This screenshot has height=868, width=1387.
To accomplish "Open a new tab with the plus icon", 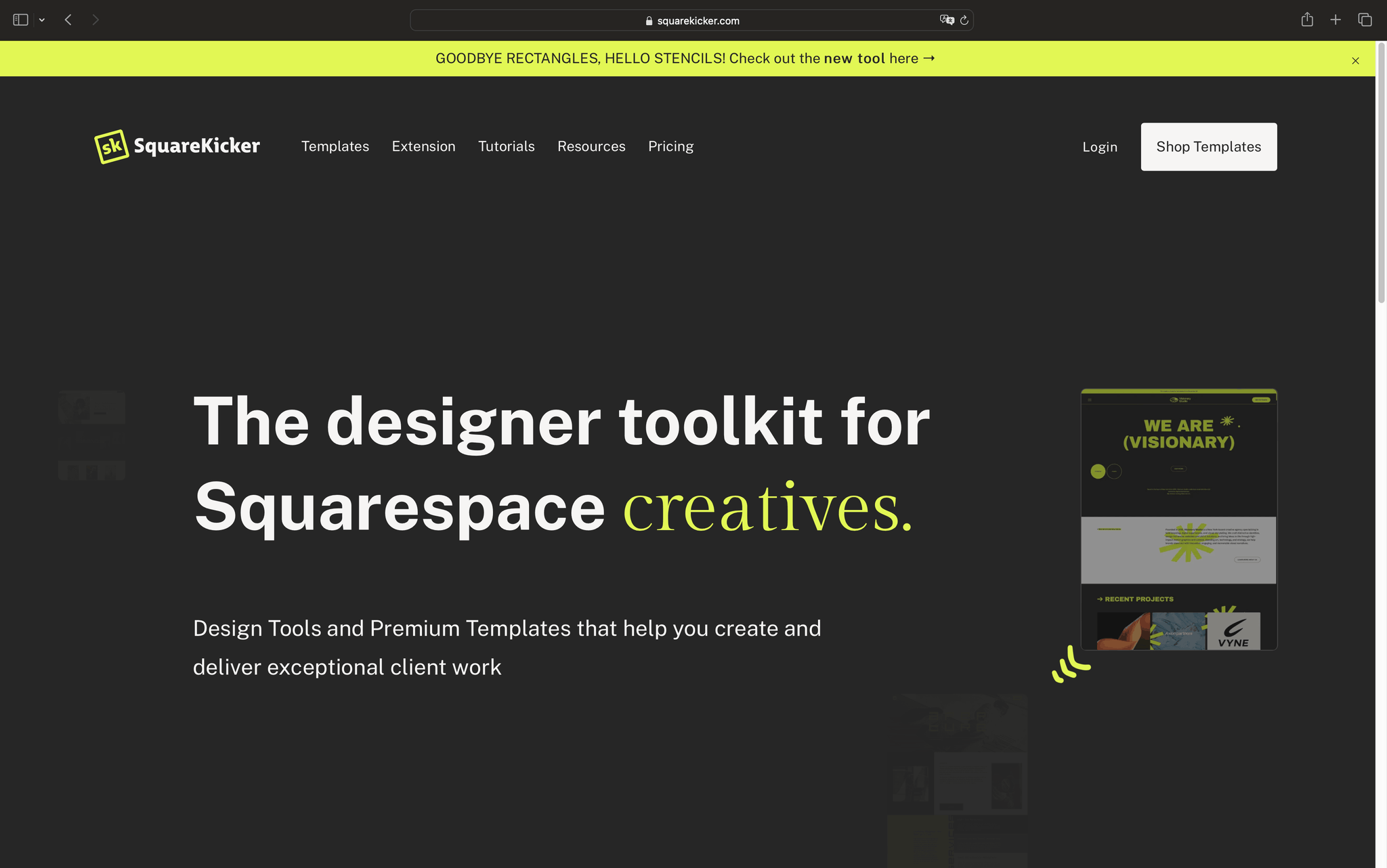I will tap(1336, 20).
